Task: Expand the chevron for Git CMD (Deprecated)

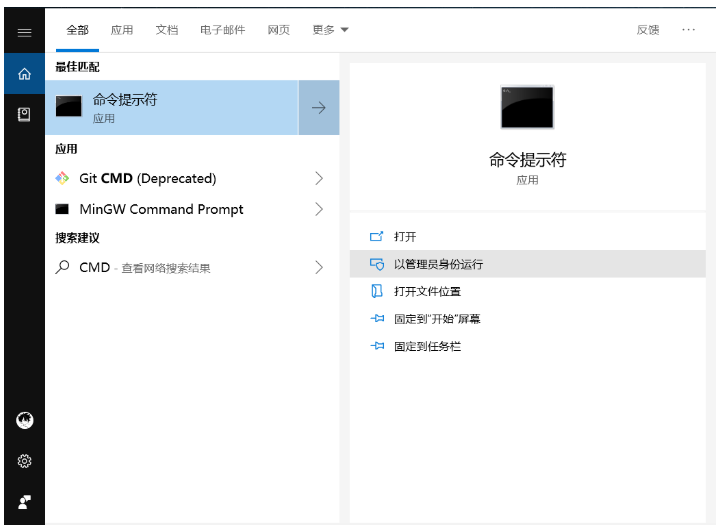Action: click(319, 178)
